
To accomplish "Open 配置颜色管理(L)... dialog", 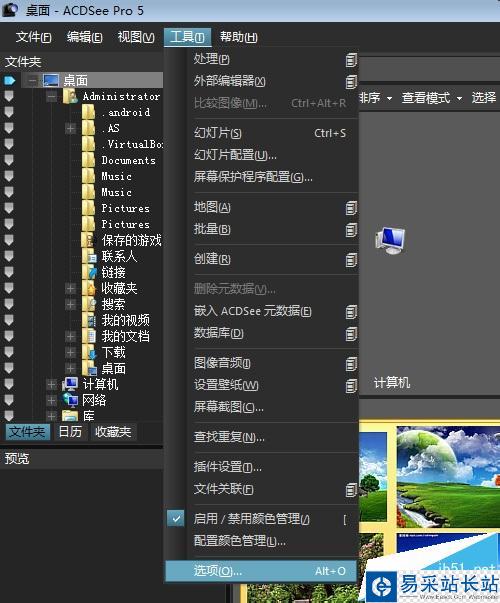I will (273, 541).
